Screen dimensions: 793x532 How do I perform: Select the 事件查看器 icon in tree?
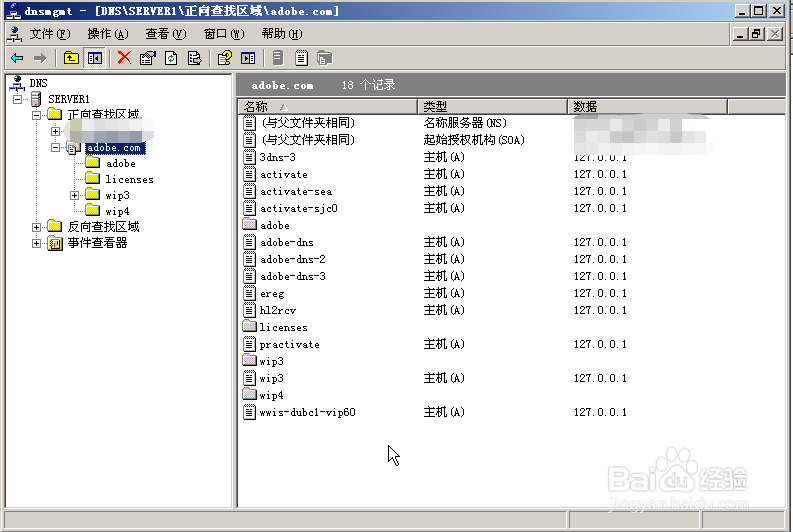click(x=55, y=243)
